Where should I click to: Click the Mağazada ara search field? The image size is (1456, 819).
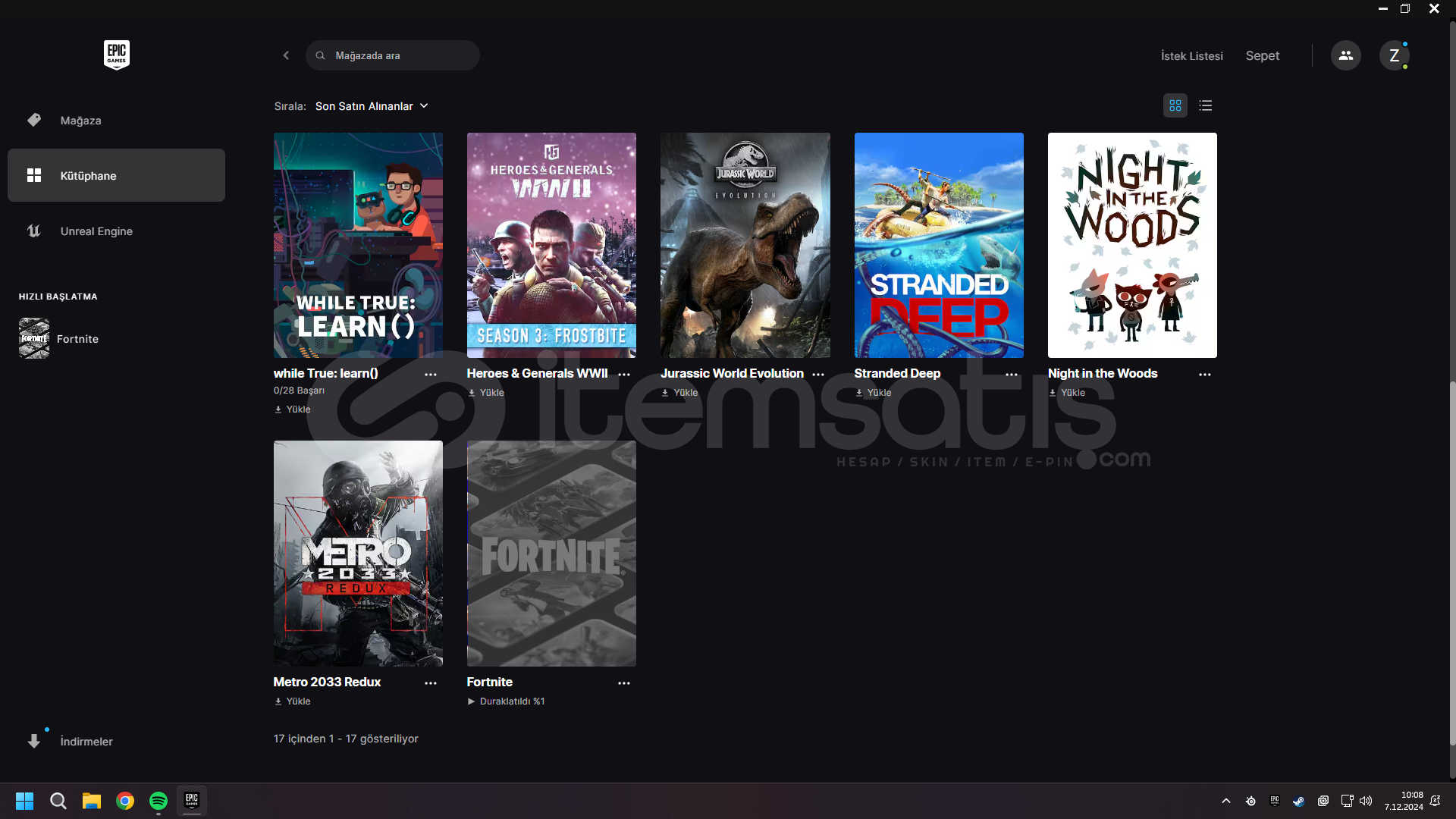click(x=392, y=55)
